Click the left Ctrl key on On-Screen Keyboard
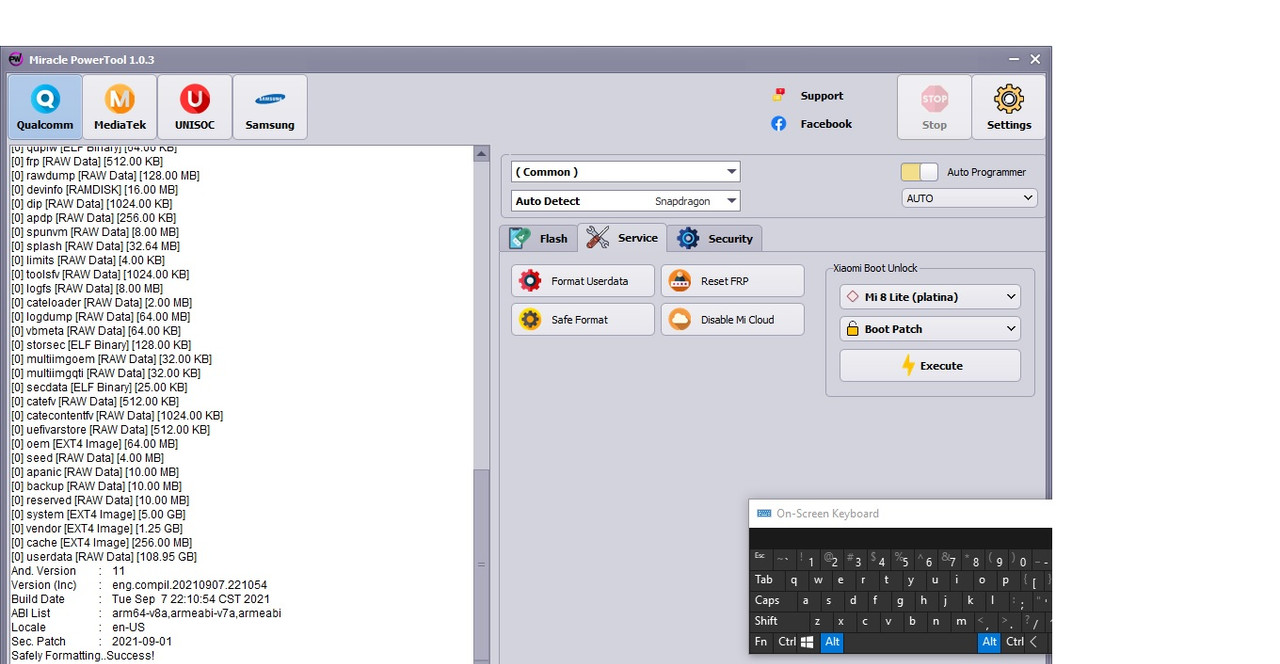The height and width of the screenshot is (664, 1280). [x=787, y=642]
